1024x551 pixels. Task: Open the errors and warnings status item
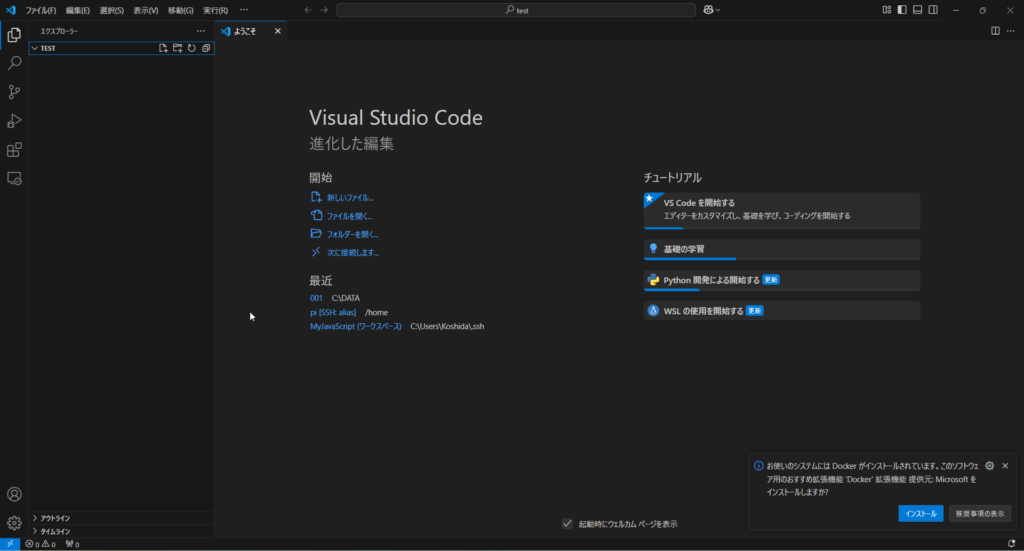pyautogui.click(x=40, y=544)
